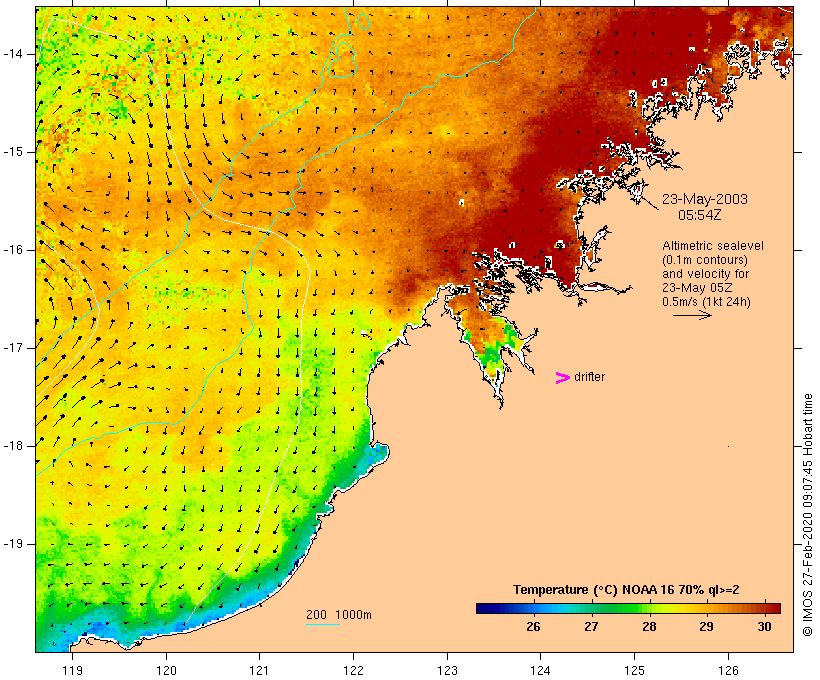This screenshot has width=820, height=680.
Task: Click the latitude axis label '-15'
Action: [13, 152]
